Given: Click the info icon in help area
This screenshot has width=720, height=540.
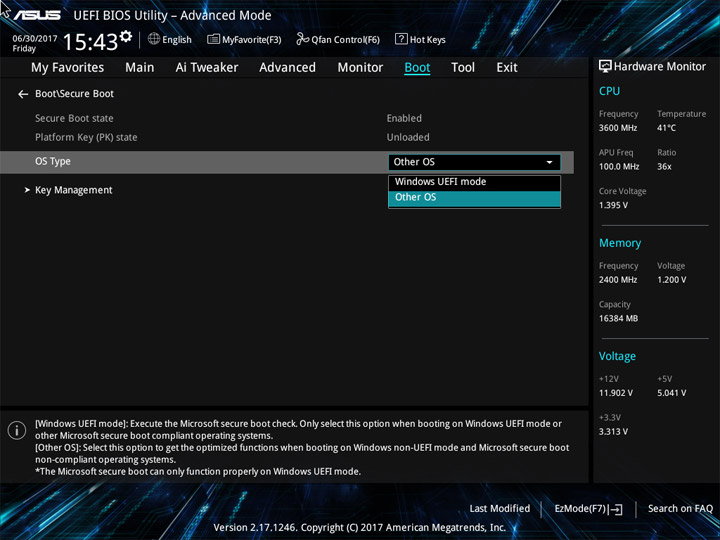Looking at the screenshot, I should 17,430.
